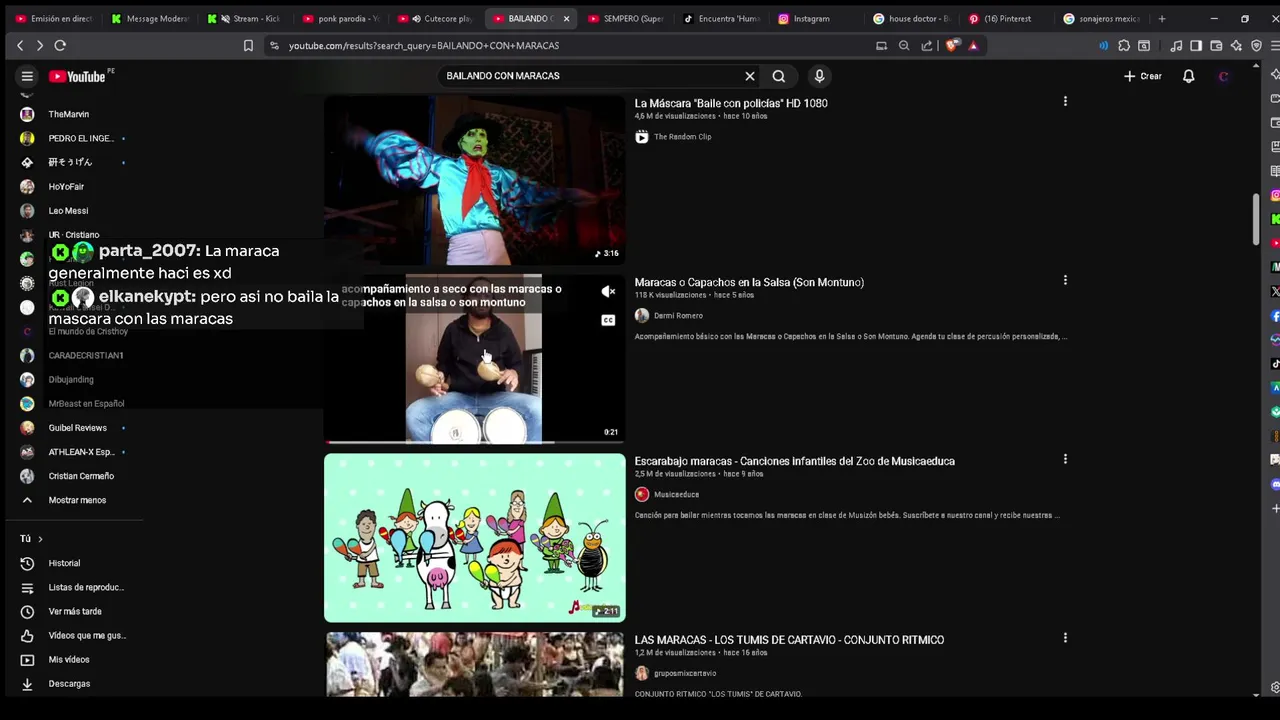This screenshot has width=1280, height=720.
Task: Open Musicaeduca channel link
Action: (x=676, y=495)
